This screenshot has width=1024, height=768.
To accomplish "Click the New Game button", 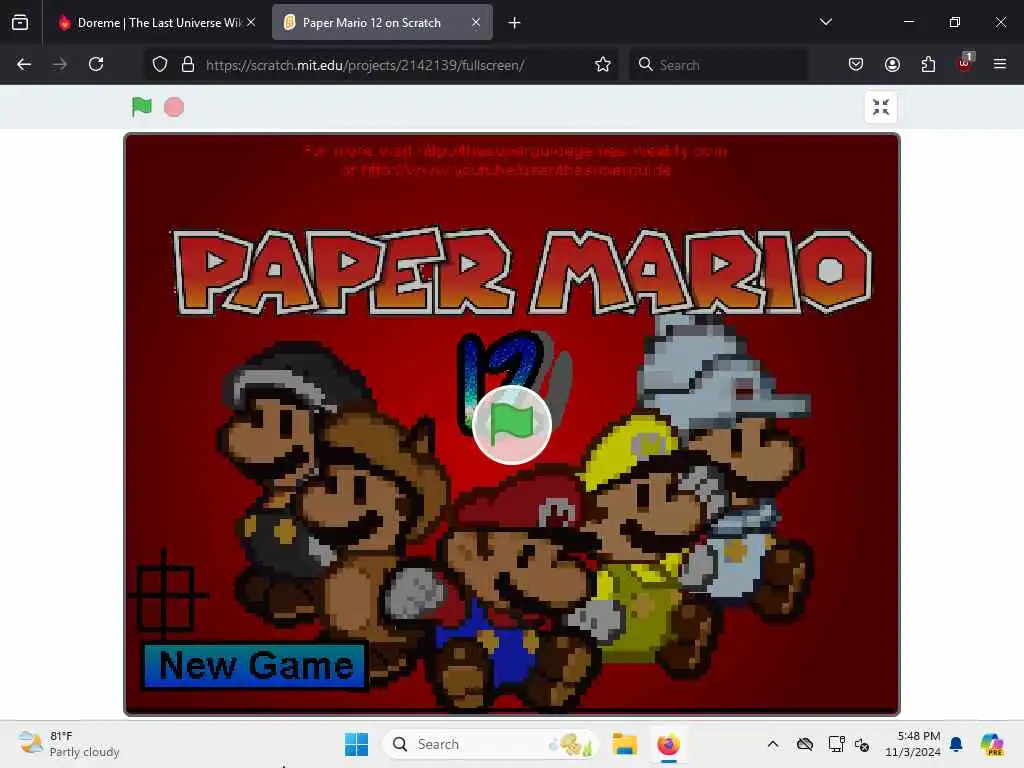I will (255, 666).
